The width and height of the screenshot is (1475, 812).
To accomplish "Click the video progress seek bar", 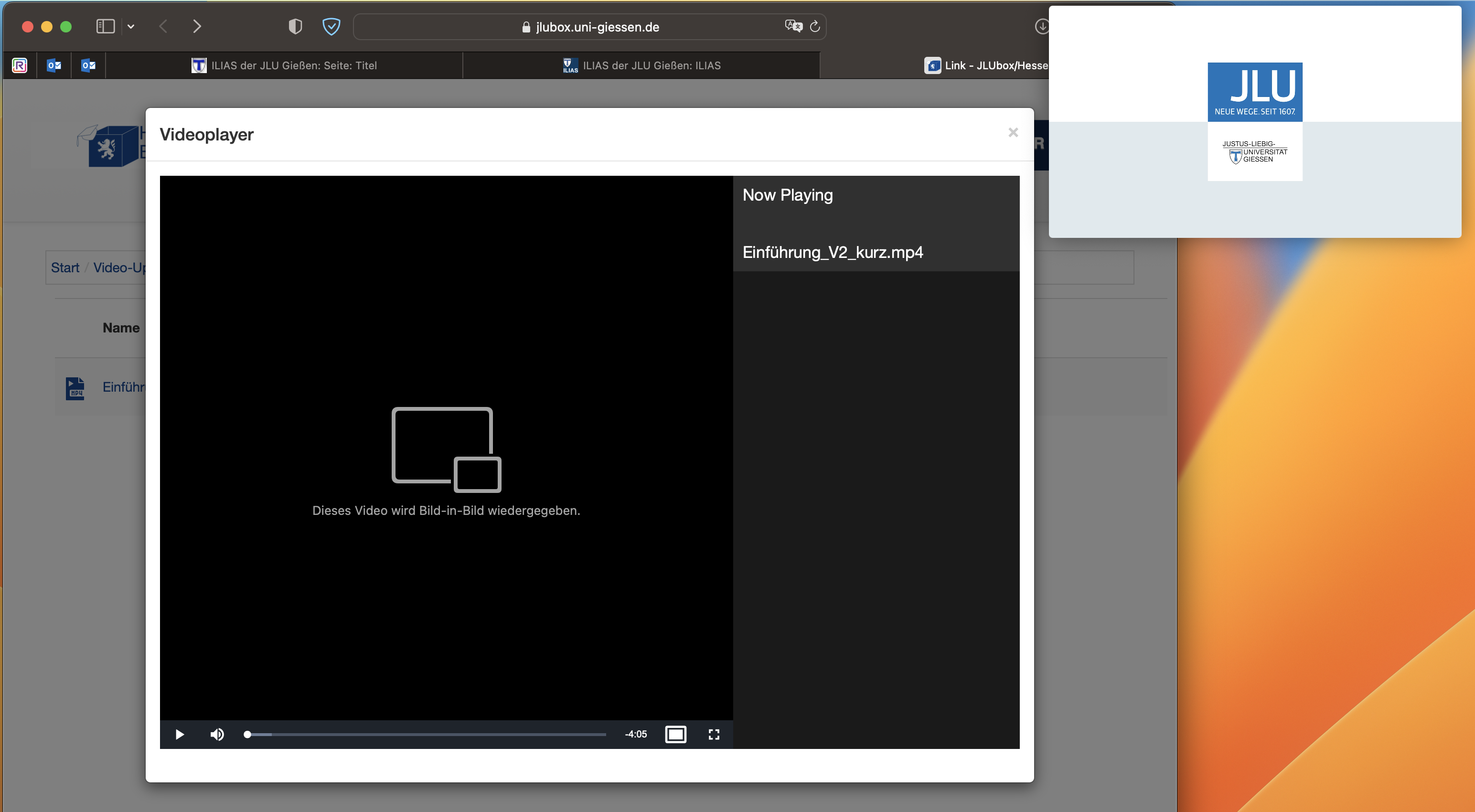I will tap(426, 734).
